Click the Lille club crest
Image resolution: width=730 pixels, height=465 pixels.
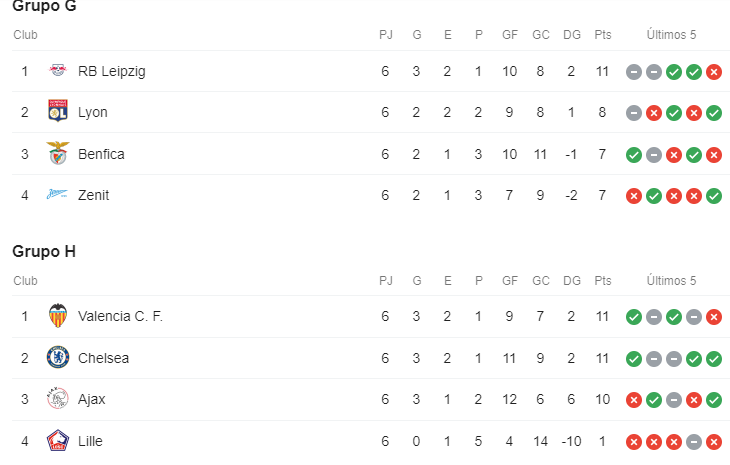pyautogui.click(x=57, y=441)
